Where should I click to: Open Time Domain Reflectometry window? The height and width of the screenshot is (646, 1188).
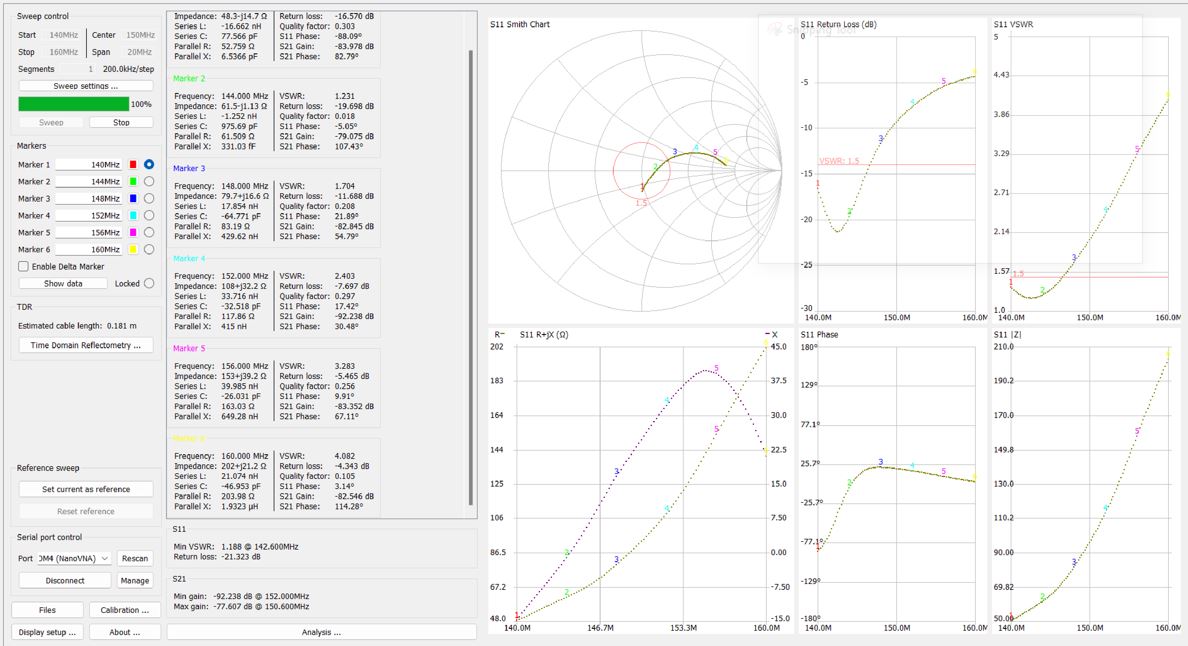86,345
